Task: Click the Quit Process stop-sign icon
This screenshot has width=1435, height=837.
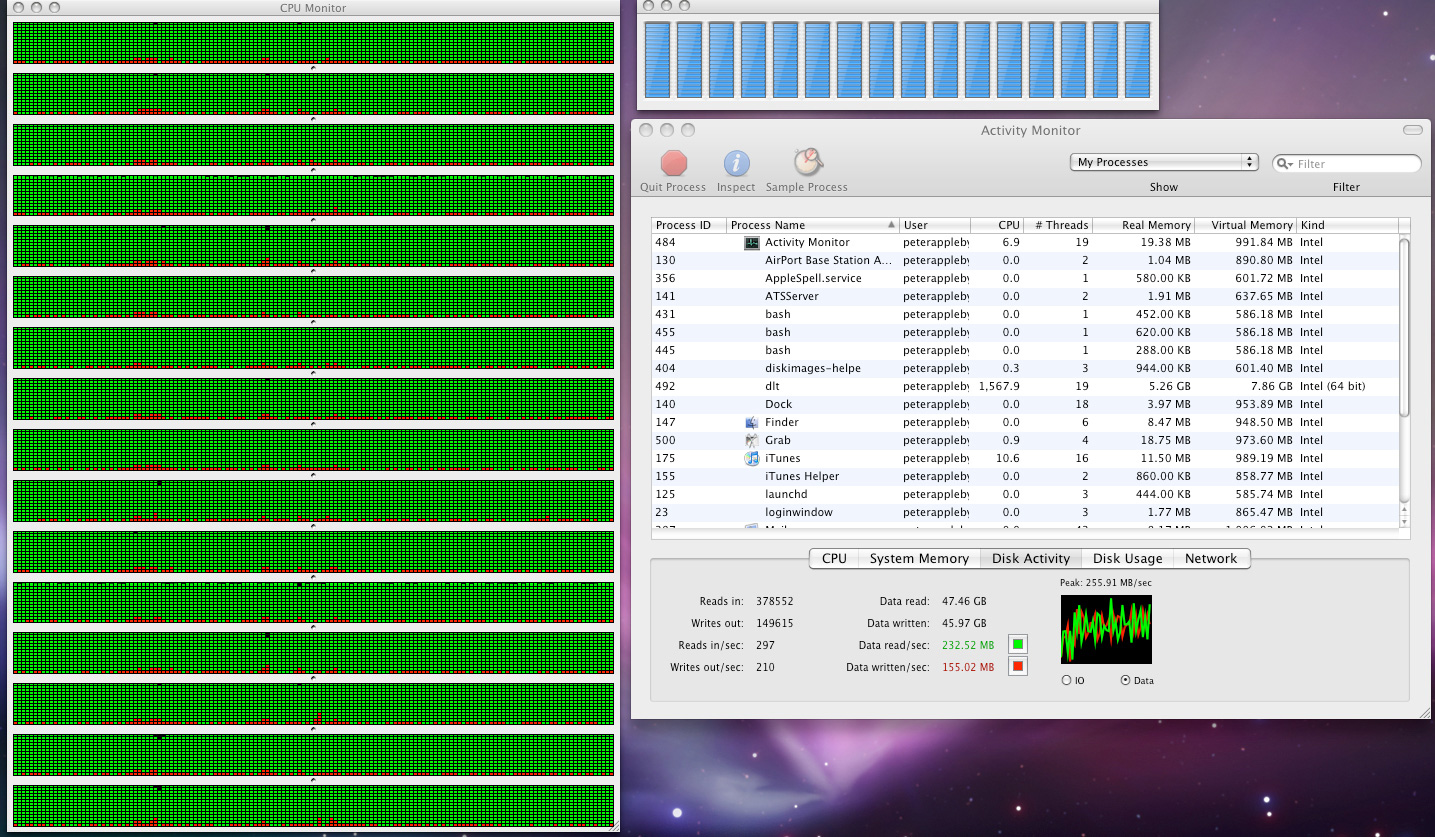Action: (674, 163)
